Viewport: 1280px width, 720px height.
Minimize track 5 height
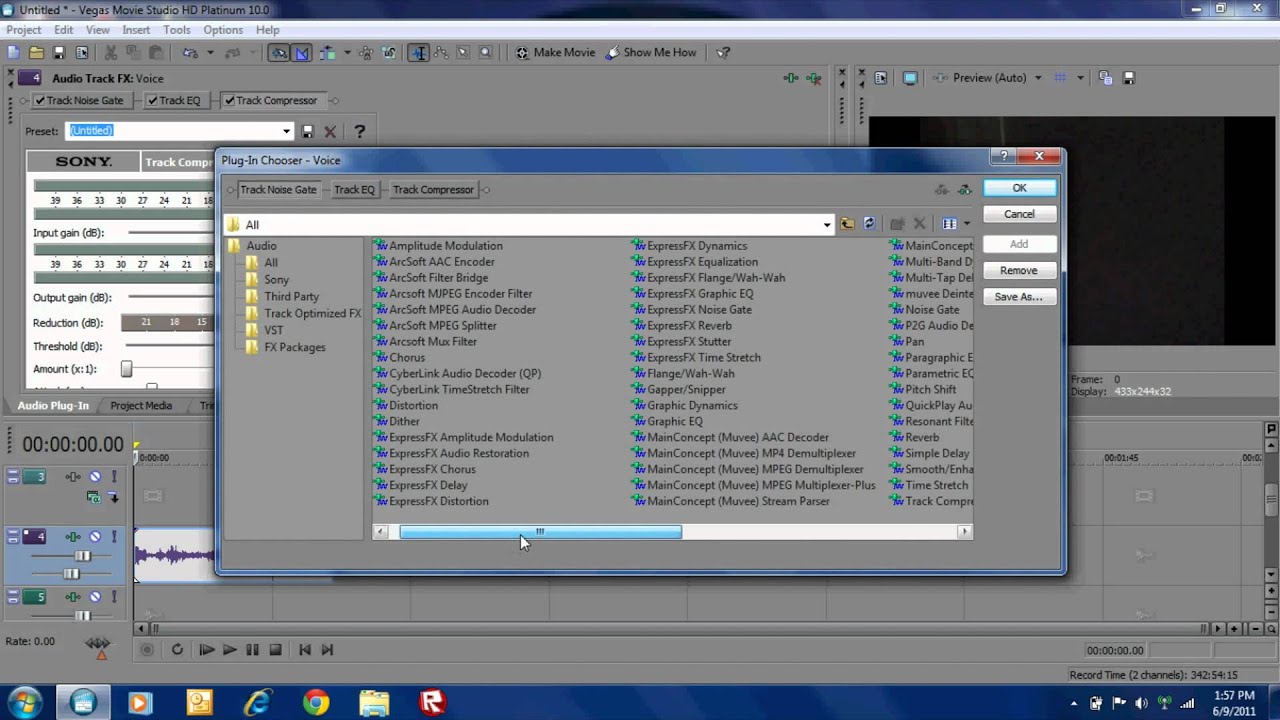tap(13, 592)
